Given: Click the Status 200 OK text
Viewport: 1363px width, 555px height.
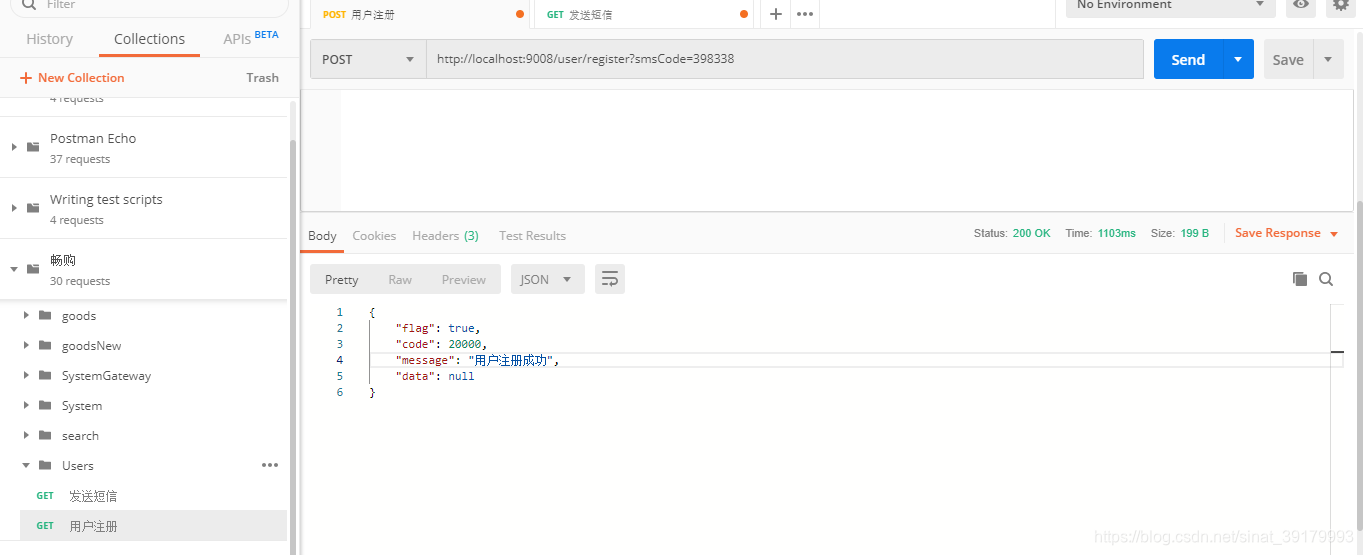Looking at the screenshot, I should [x=1012, y=233].
